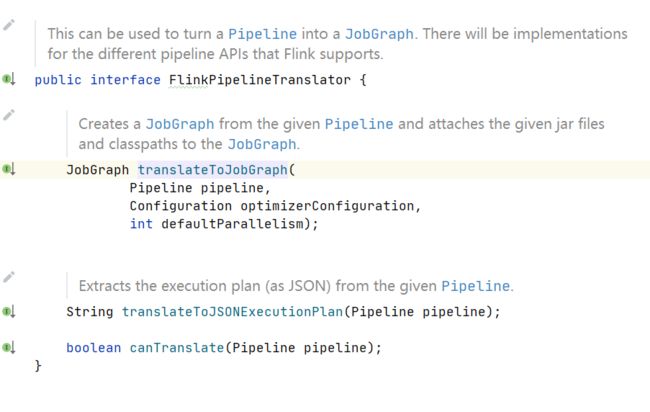Open the JobGraph link after 'classpaths to the'
Image resolution: width=650 pixels, height=412 pixels.
tap(262, 144)
